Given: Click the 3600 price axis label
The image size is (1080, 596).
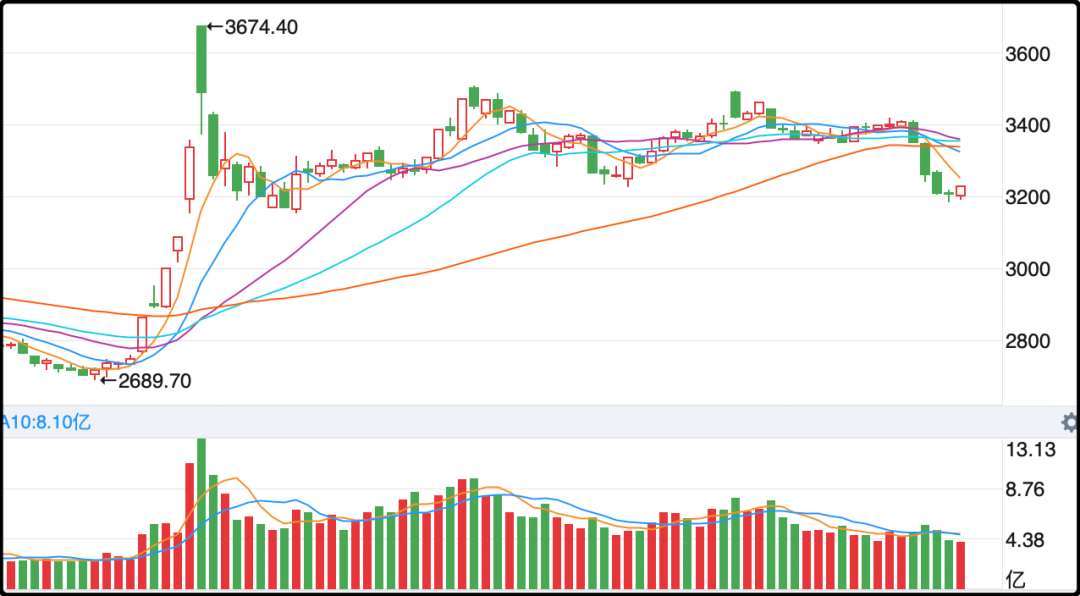Looking at the screenshot, I should [x=1026, y=54].
